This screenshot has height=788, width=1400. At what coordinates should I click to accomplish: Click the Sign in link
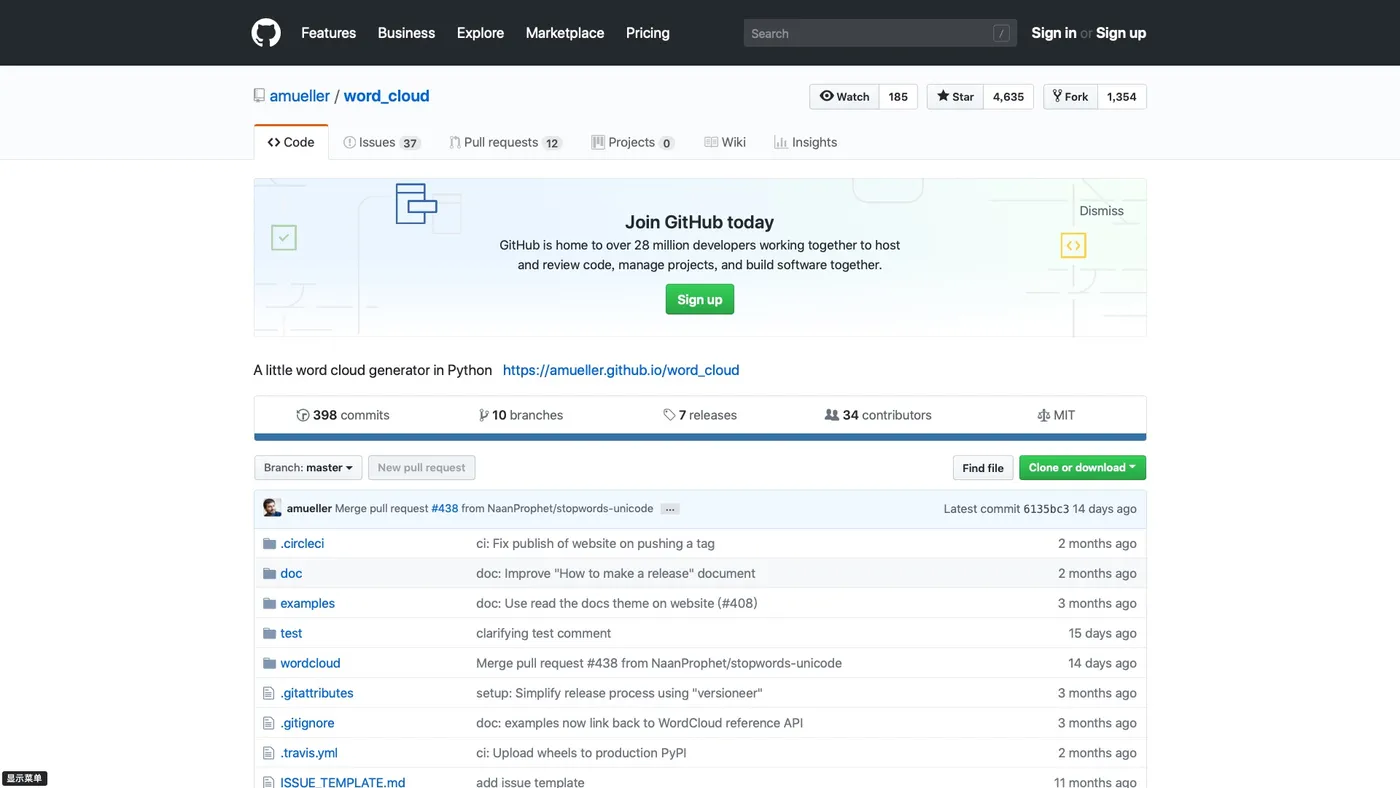coord(1054,33)
